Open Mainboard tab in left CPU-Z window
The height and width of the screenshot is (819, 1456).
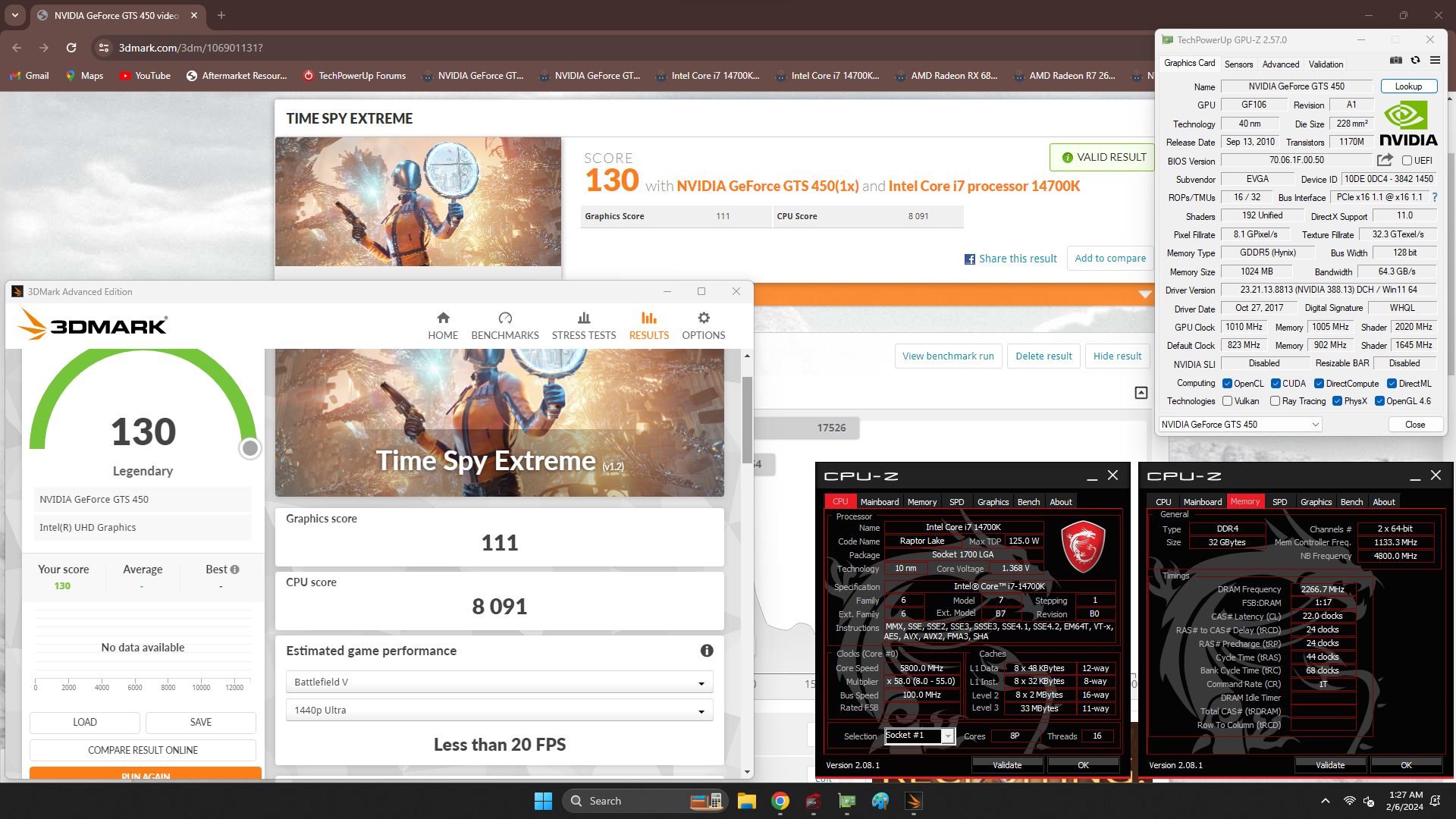pyautogui.click(x=880, y=502)
